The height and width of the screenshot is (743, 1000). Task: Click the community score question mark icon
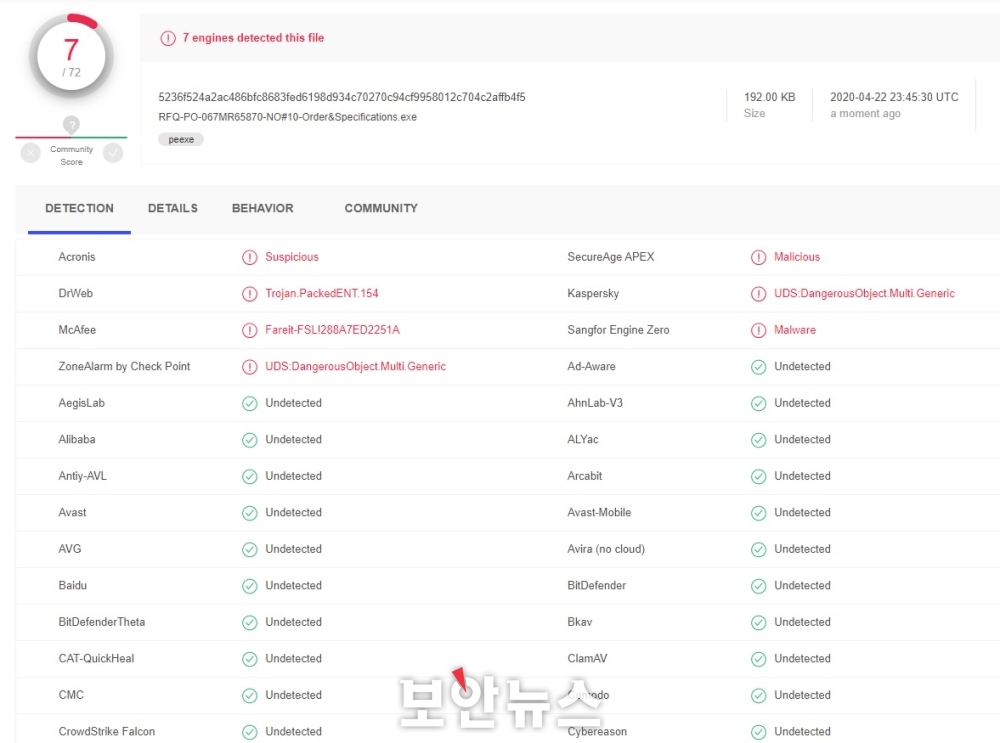[x=71, y=124]
